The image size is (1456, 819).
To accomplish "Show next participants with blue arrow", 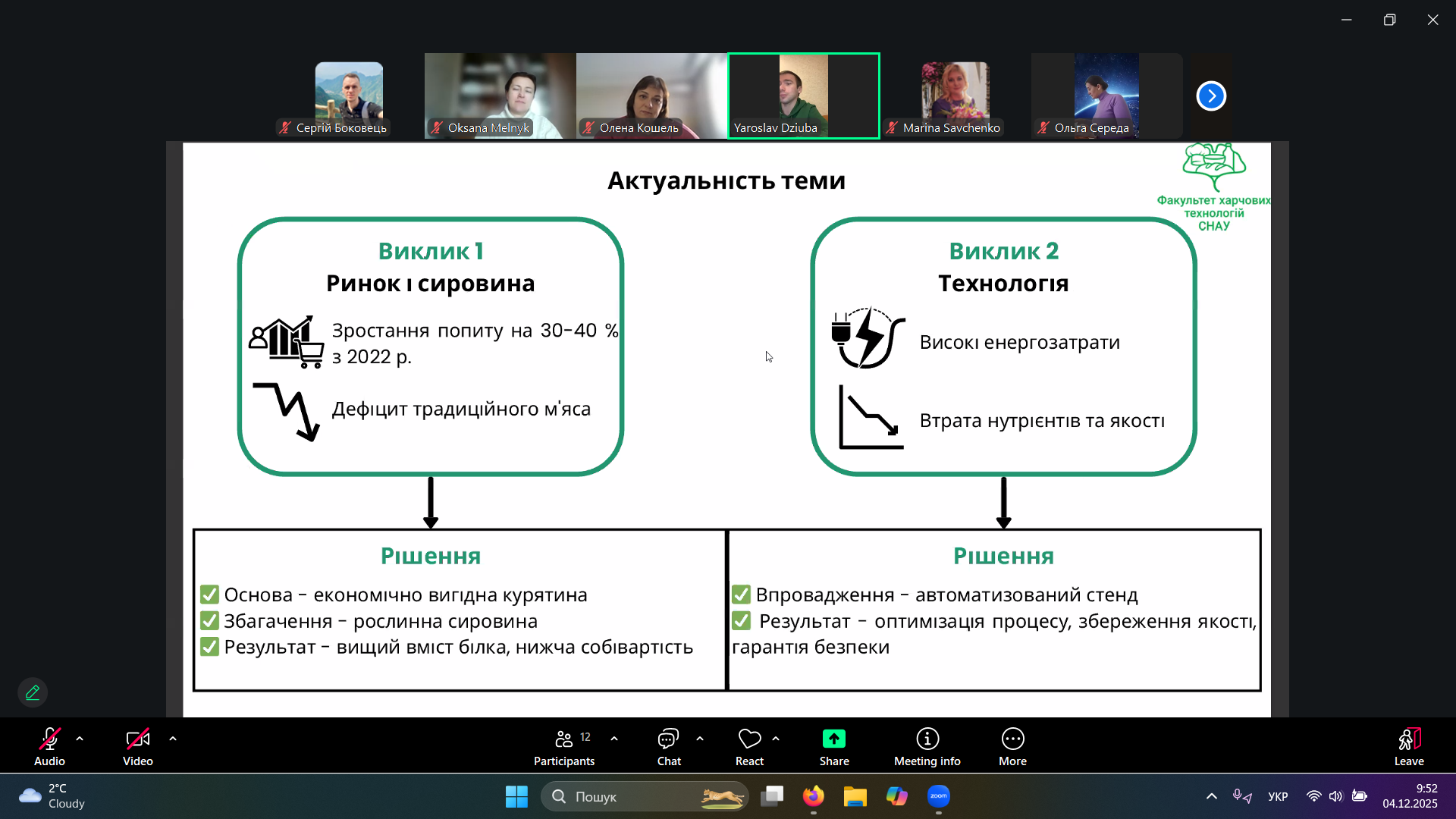I will pyautogui.click(x=1211, y=96).
